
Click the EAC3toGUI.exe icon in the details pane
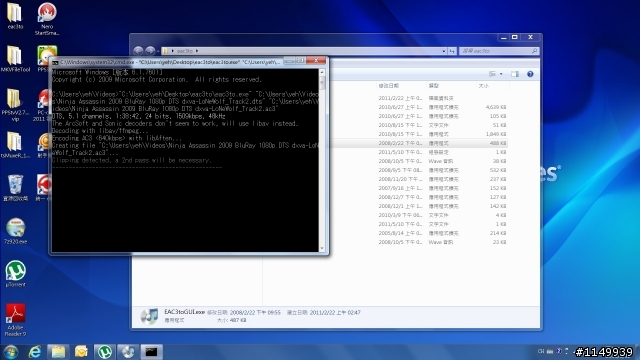149,316
